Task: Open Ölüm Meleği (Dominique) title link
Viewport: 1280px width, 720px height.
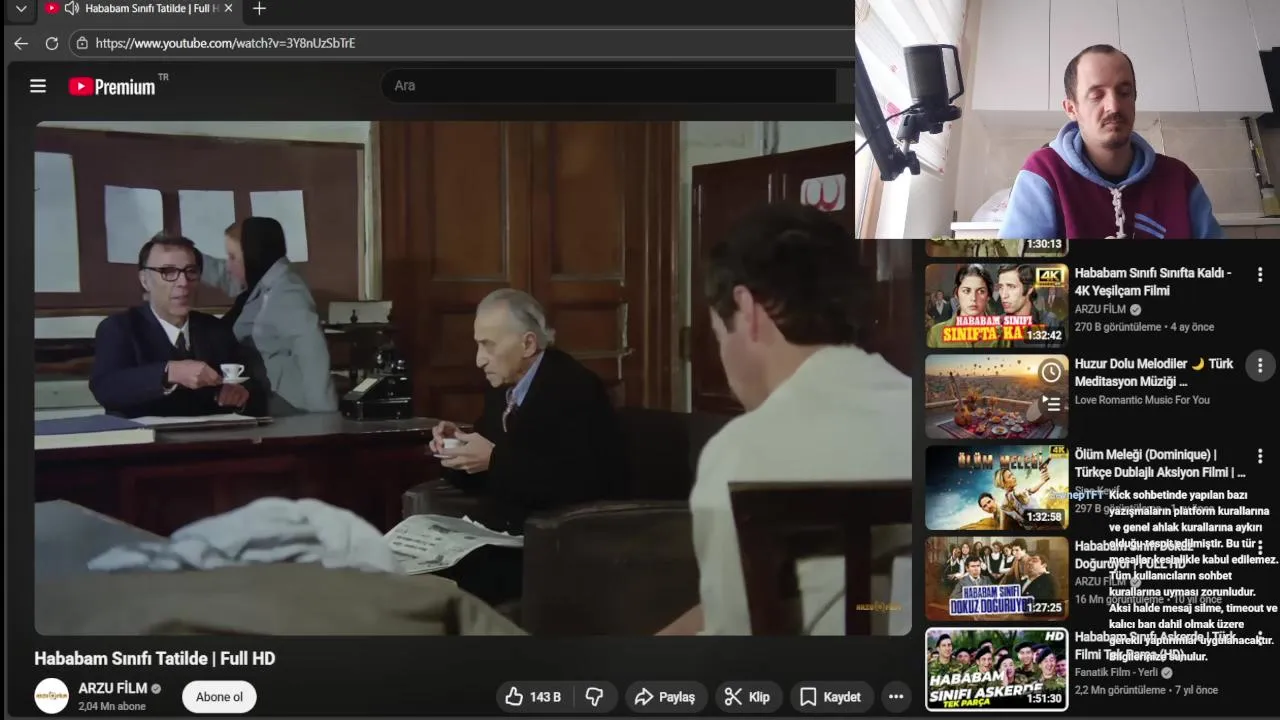Action: pos(1160,463)
